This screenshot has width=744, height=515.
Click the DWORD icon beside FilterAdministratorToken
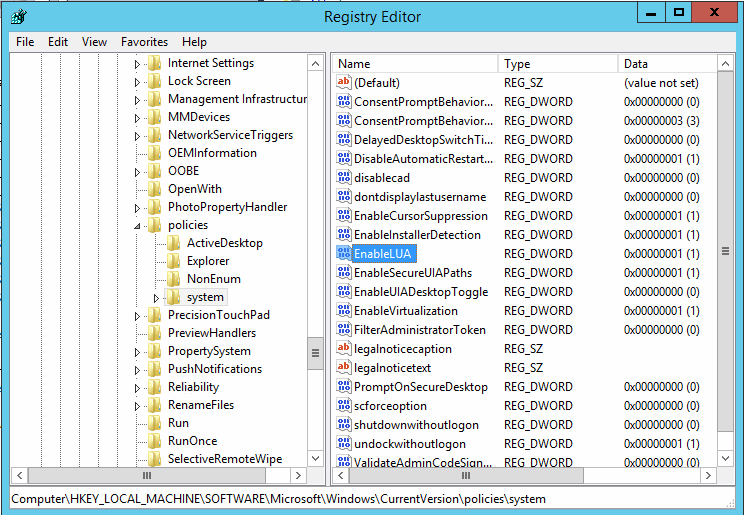point(344,329)
